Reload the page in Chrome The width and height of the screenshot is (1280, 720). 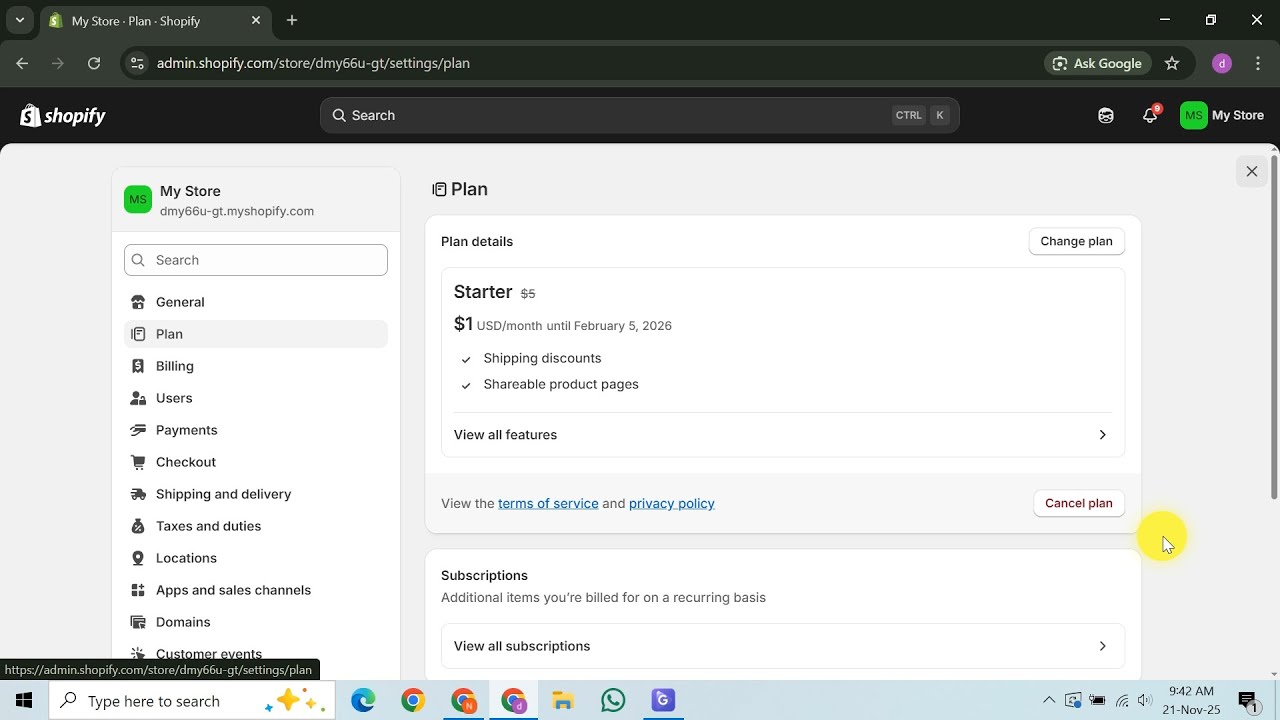pyautogui.click(x=94, y=63)
